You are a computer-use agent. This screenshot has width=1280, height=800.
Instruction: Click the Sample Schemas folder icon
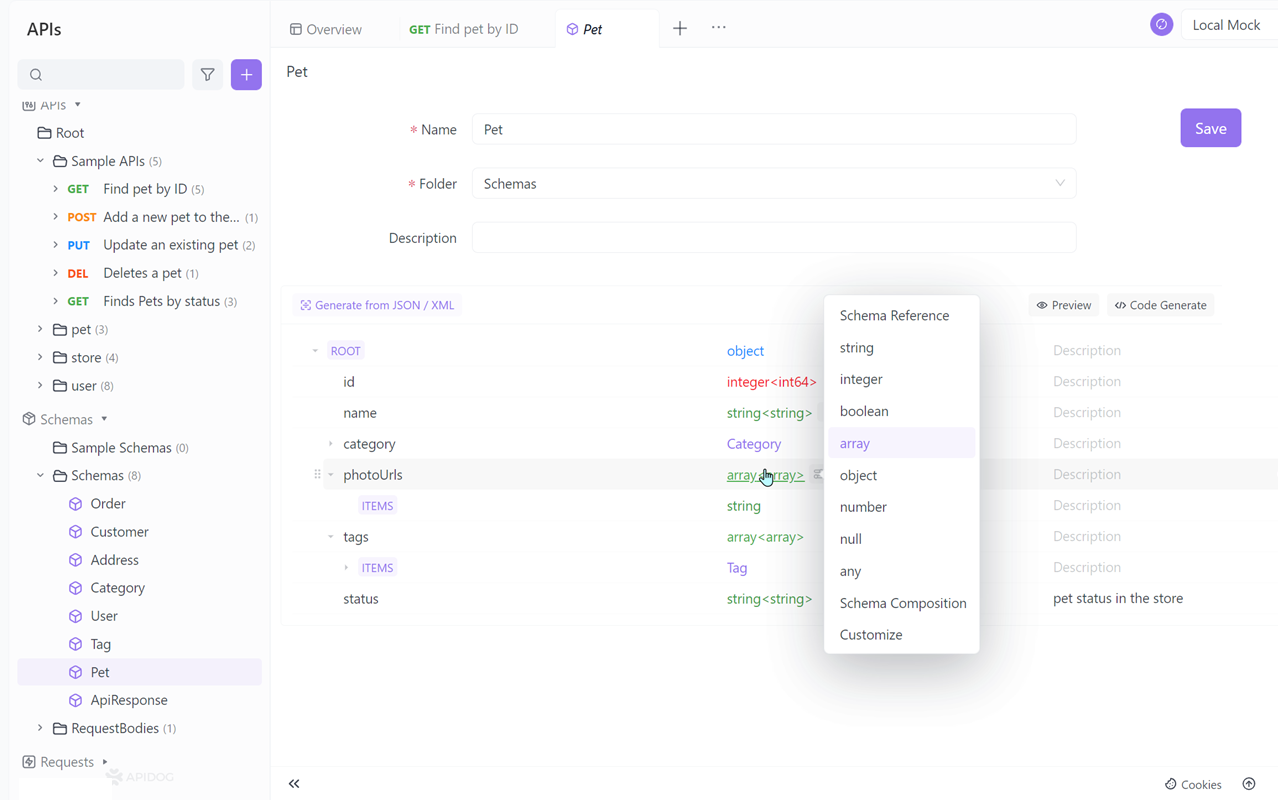click(x=60, y=448)
